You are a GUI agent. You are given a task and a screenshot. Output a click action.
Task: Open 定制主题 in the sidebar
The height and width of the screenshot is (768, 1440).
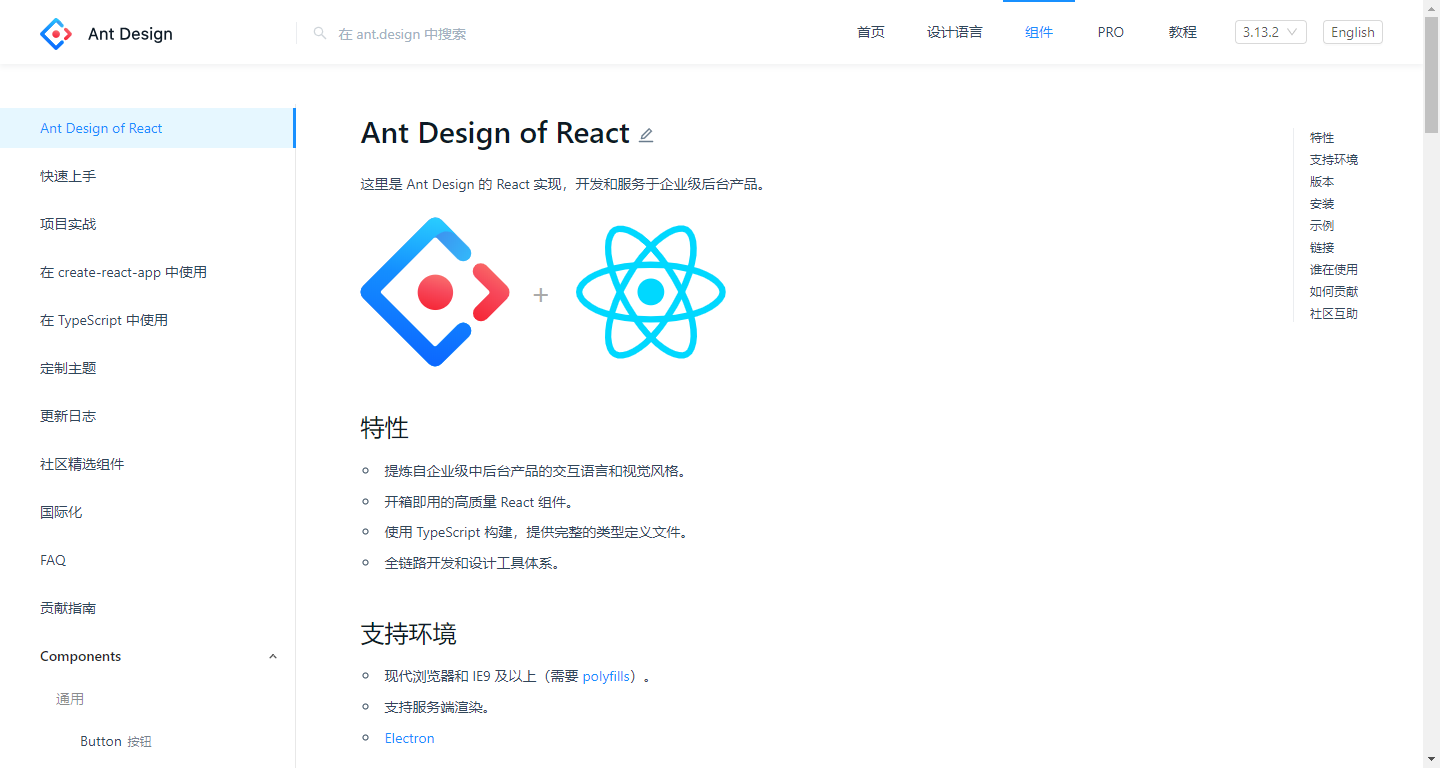[148, 368]
